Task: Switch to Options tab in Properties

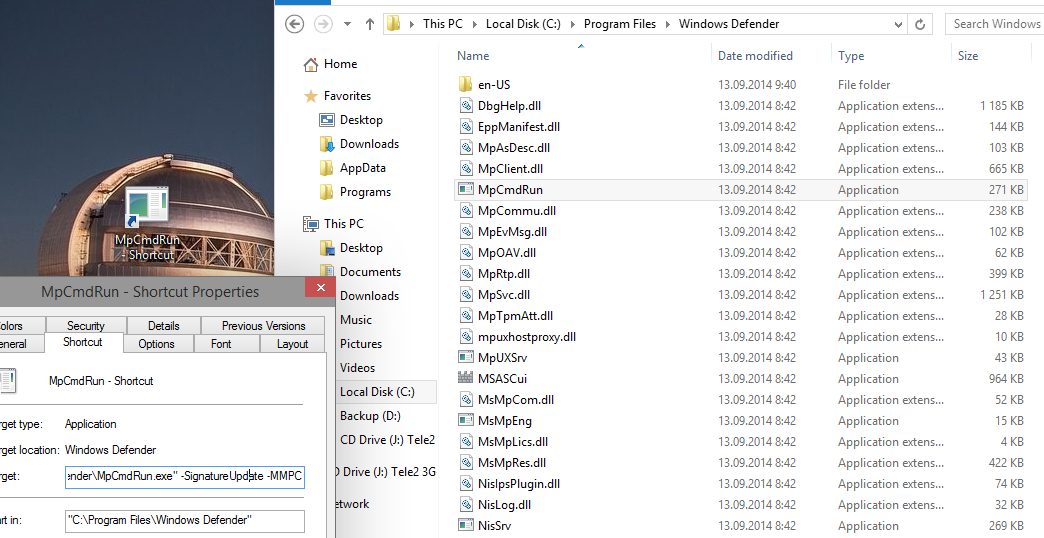Action: [x=156, y=344]
